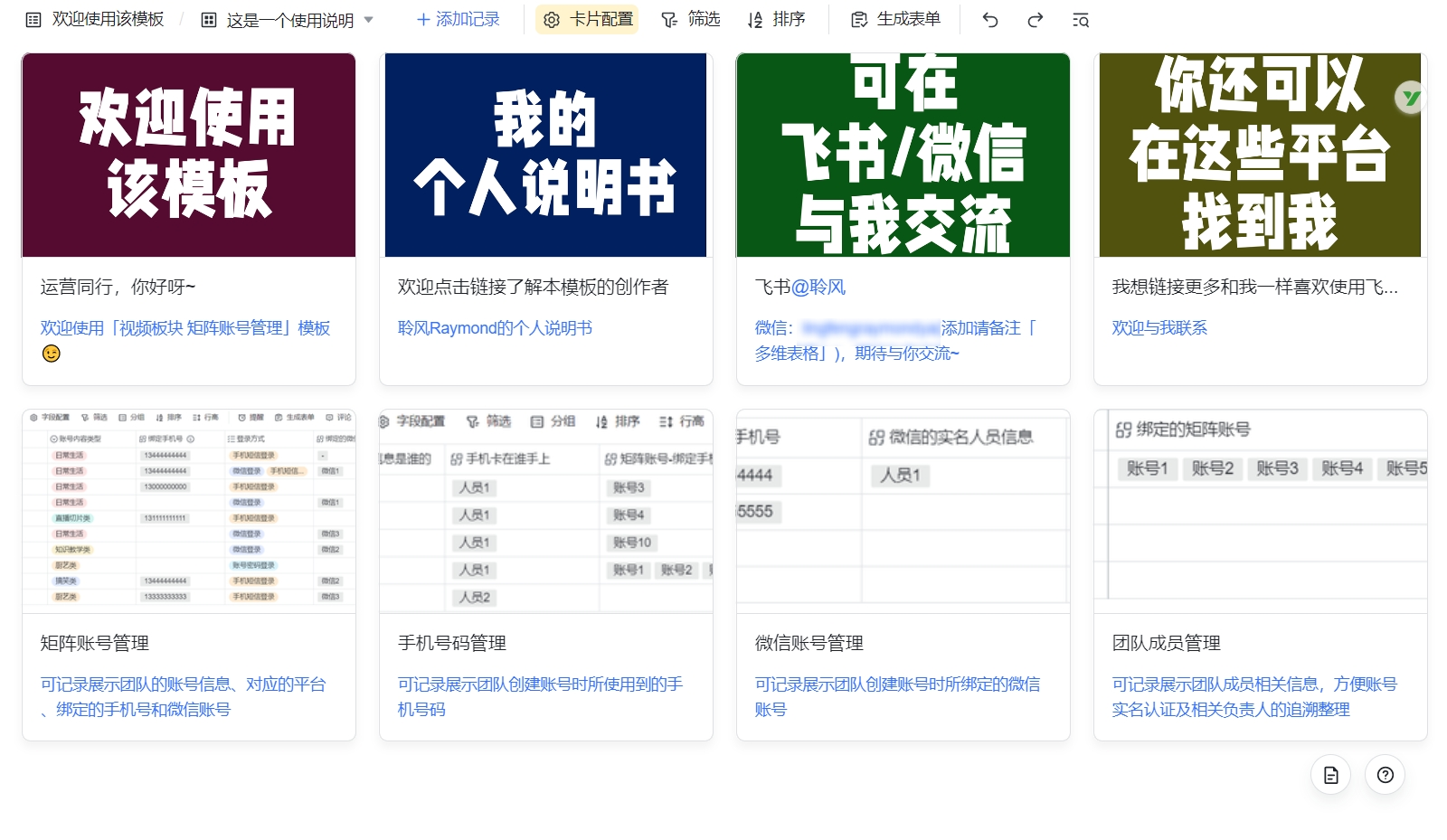Click the help question mark icon
Image resolution: width=1447 pixels, height=840 pixels.
[1385, 775]
